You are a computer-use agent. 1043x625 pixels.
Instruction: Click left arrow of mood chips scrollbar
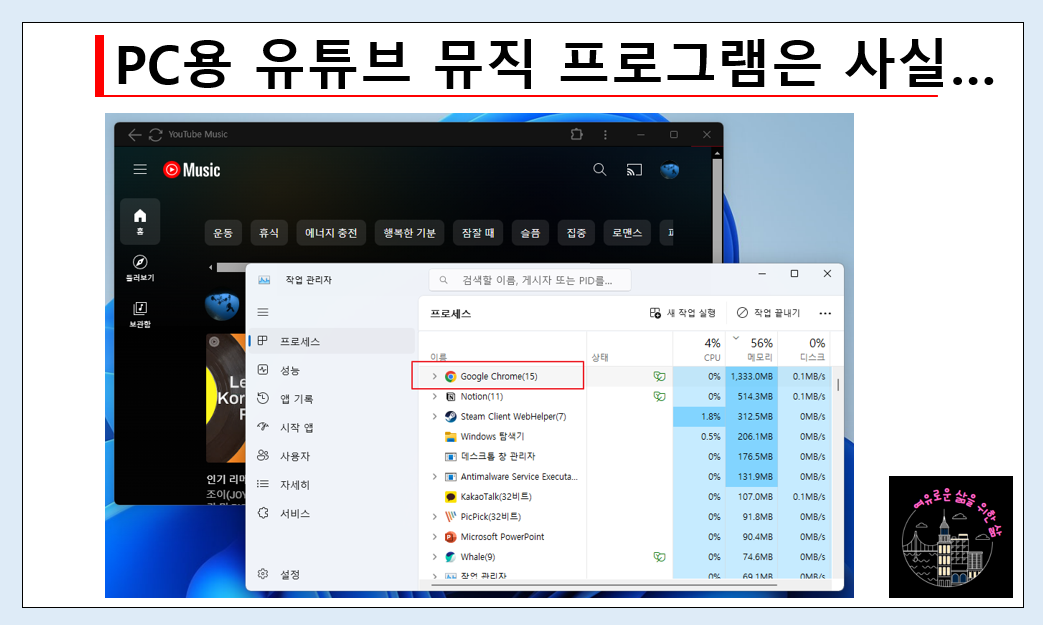[211, 267]
